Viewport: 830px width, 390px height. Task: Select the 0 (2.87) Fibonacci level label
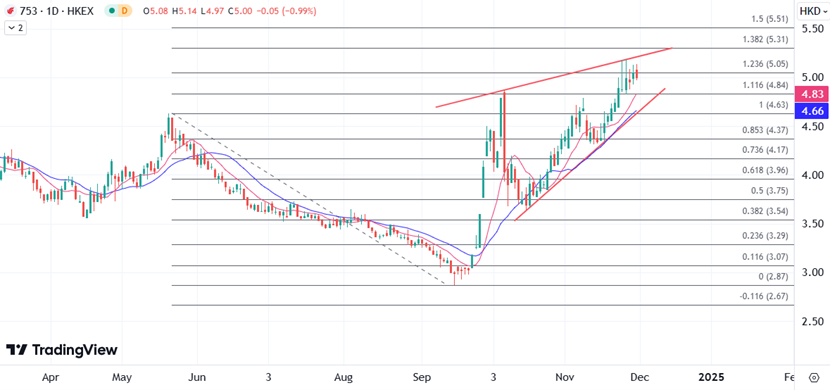click(x=773, y=277)
